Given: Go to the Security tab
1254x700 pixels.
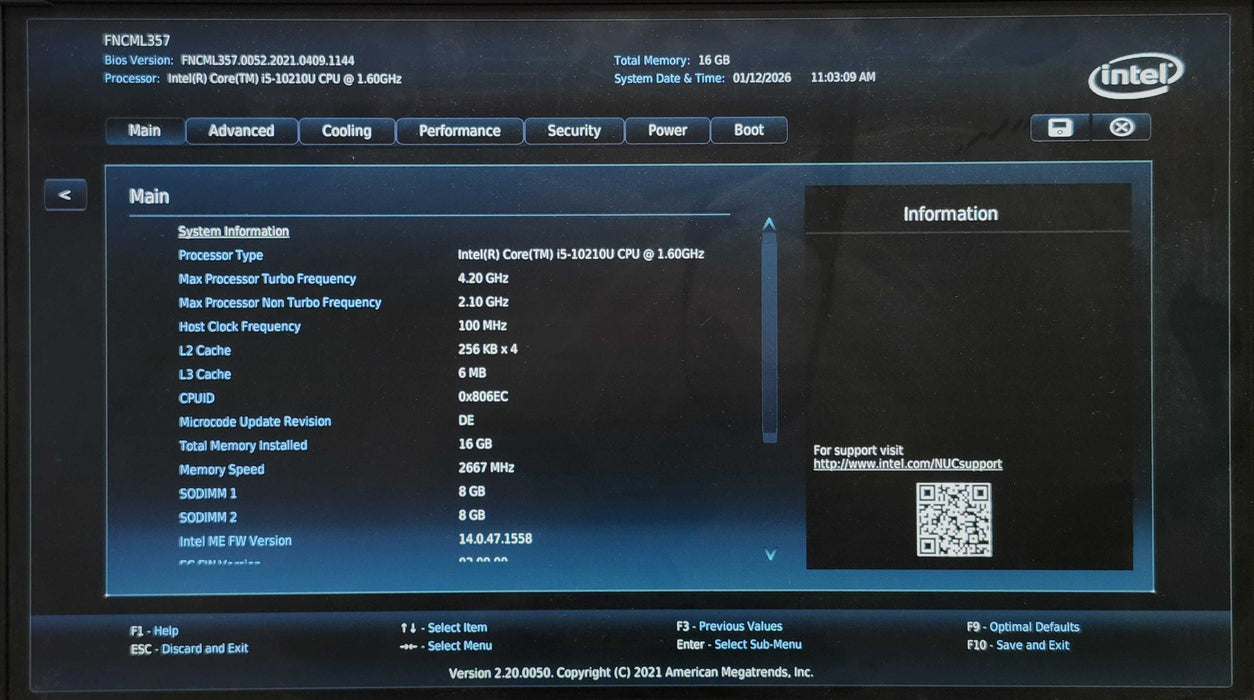Looking at the screenshot, I should click(574, 131).
